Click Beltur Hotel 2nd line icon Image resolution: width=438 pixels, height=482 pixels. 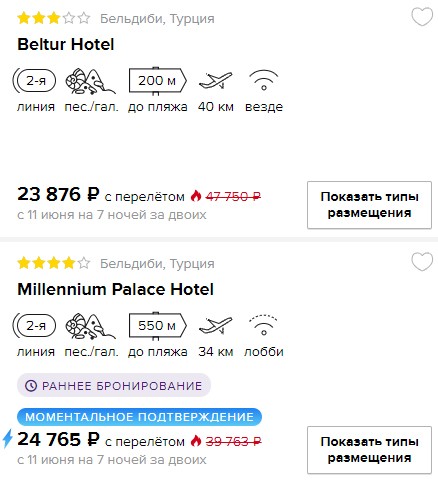click(34, 81)
